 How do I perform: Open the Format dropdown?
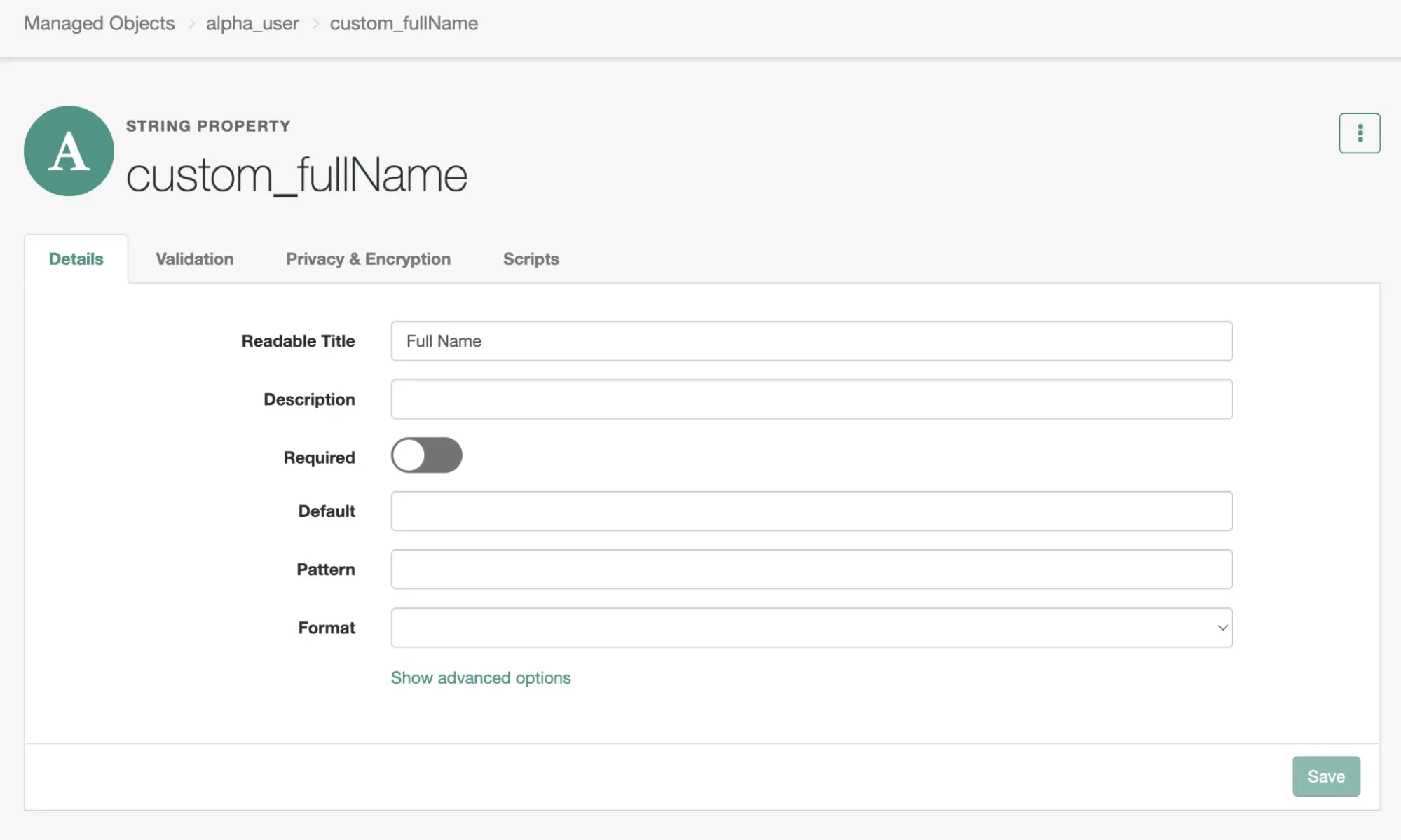click(x=812, y=628)
